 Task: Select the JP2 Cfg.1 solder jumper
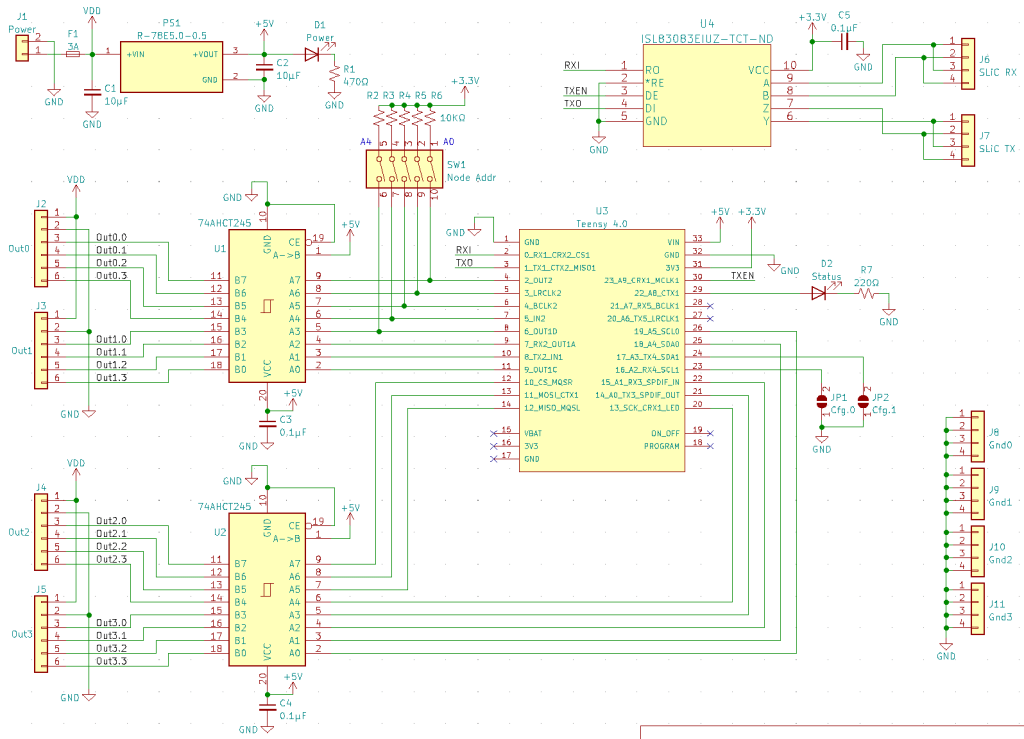[864, 402]
